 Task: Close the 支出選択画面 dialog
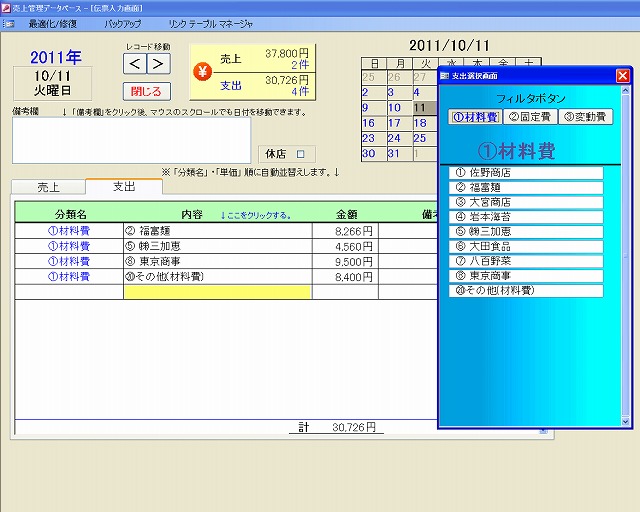click(x=623, y=76)
